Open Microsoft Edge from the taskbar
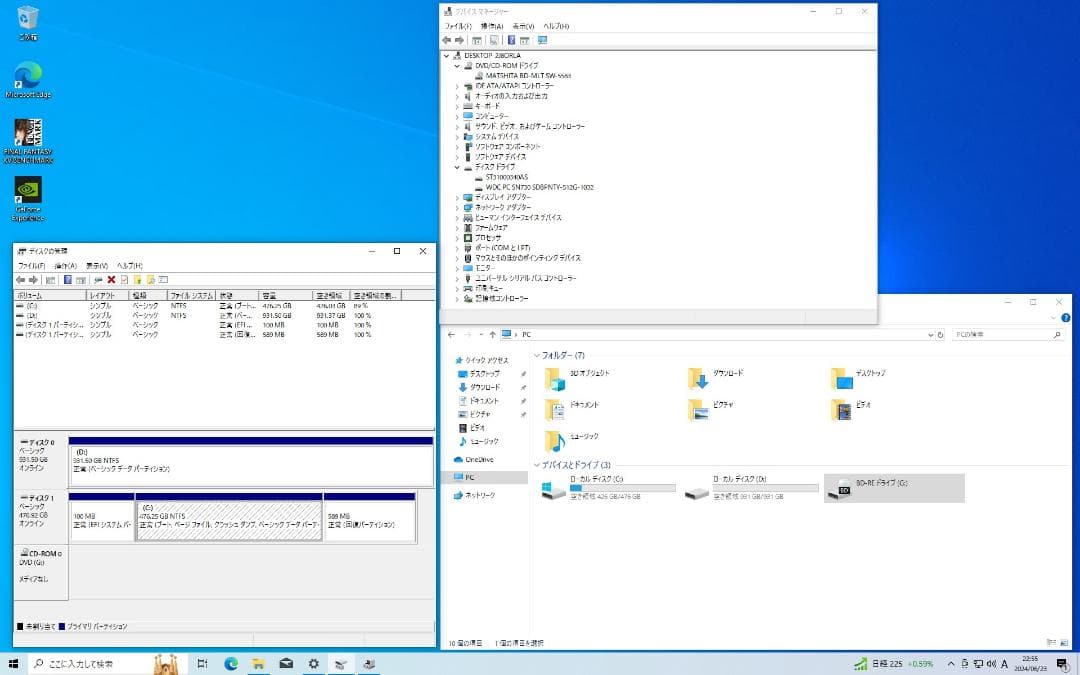Viewport: 1080px width, 675px height. point(231,663)
